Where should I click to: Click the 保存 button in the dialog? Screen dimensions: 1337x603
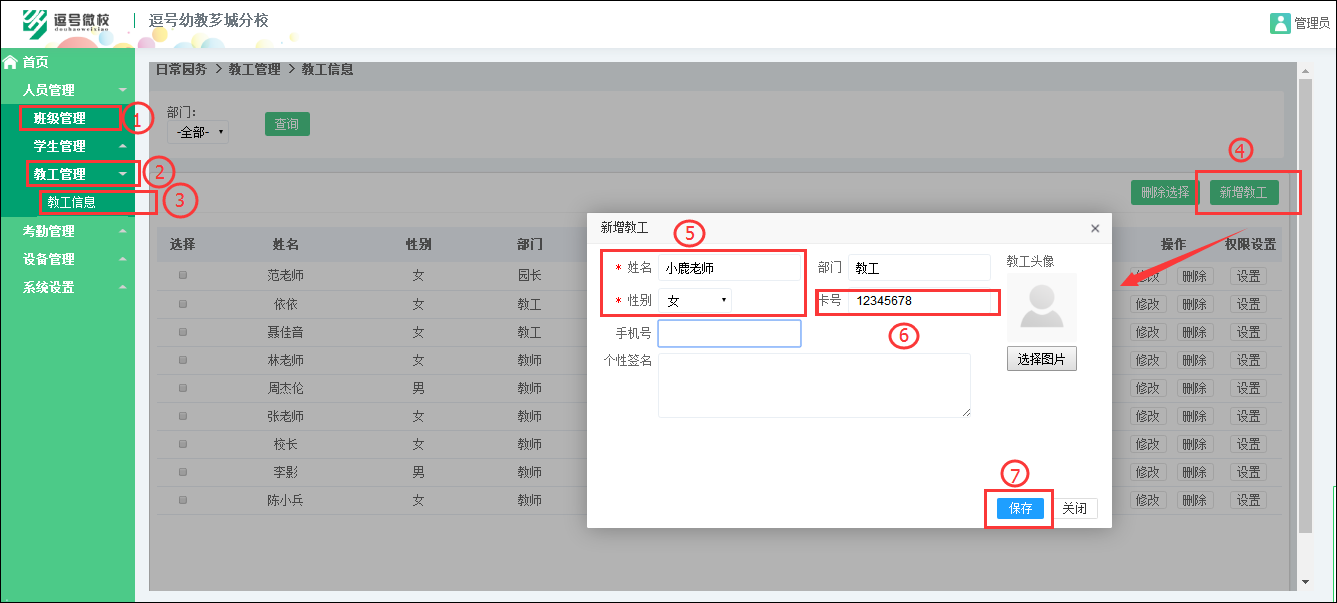1018,508
